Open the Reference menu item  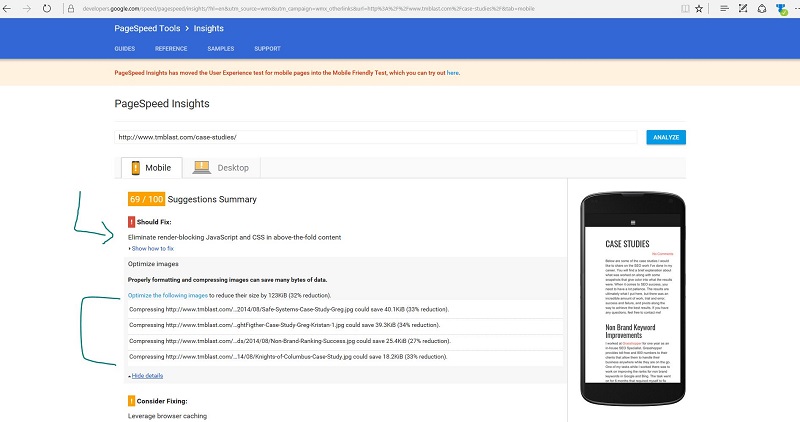pyautogui.click(x=171, y=49)
